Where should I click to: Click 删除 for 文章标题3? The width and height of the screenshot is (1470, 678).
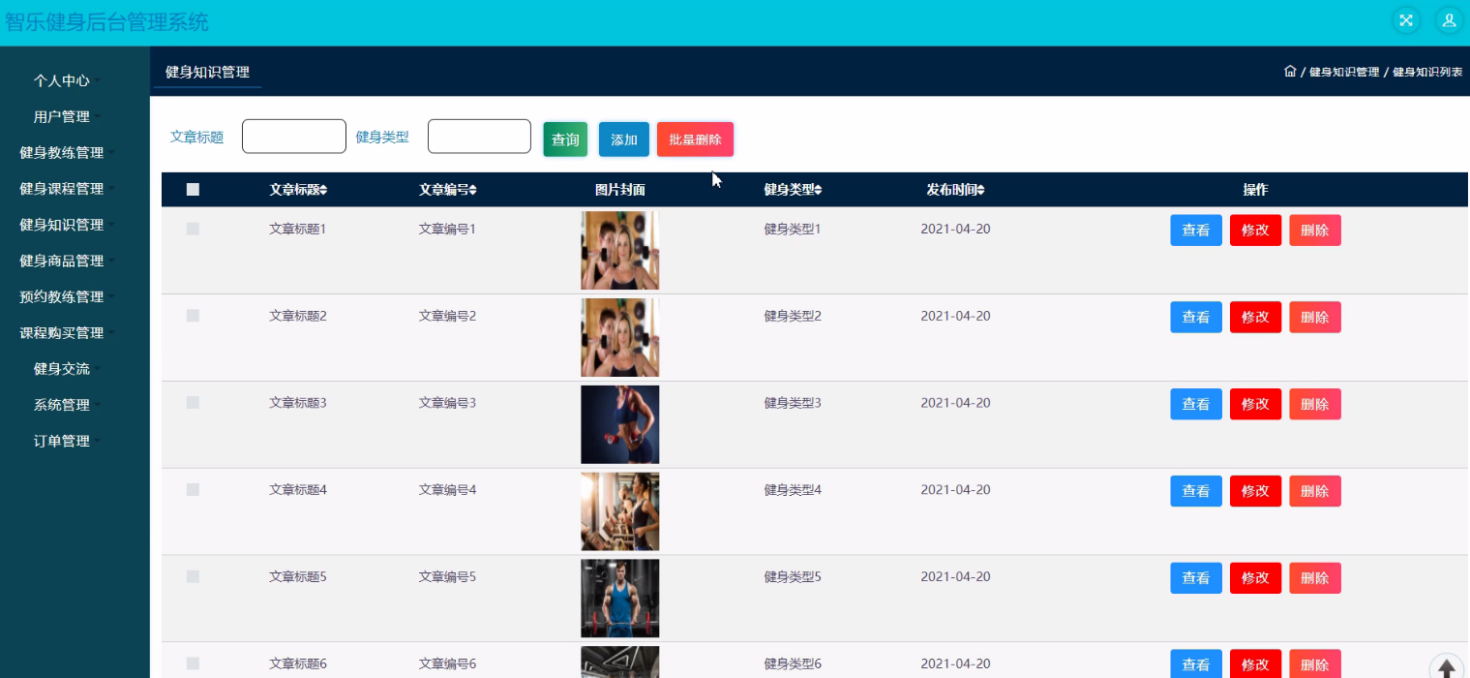click(1315, 404)
